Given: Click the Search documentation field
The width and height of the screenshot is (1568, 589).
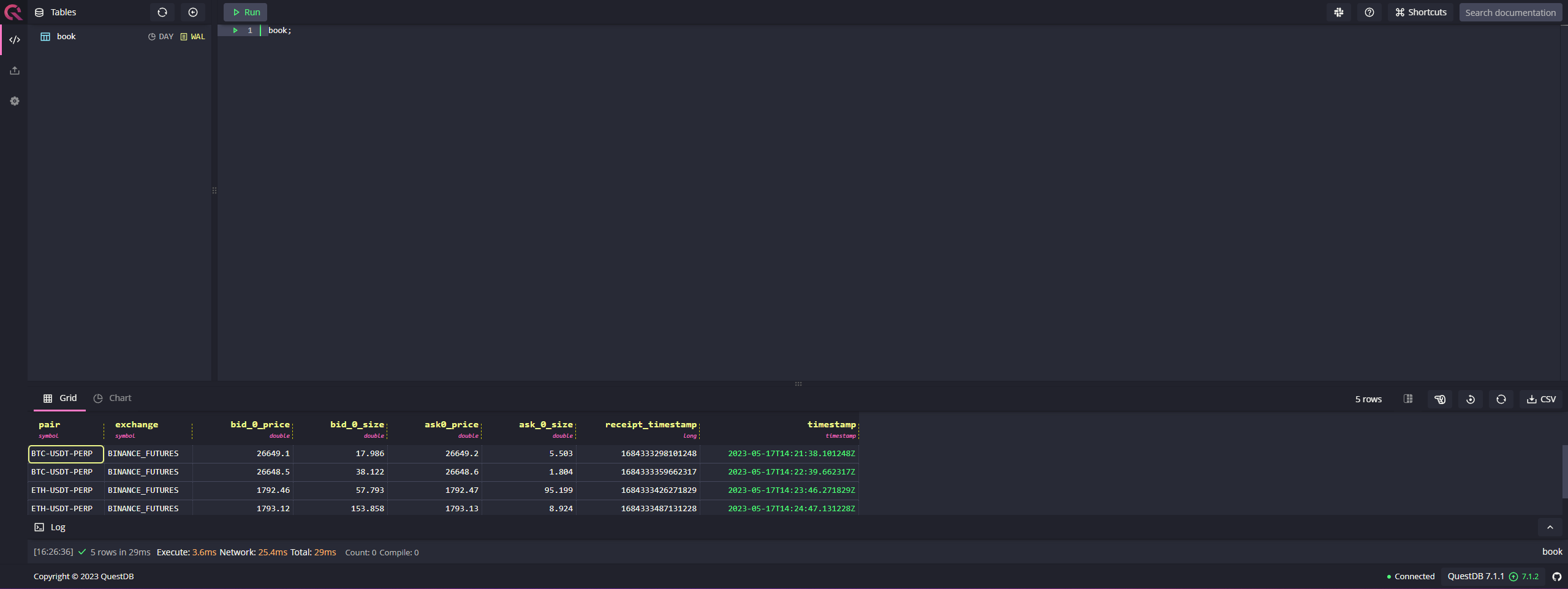Looking at the screenshot, I should point(1510,12).
